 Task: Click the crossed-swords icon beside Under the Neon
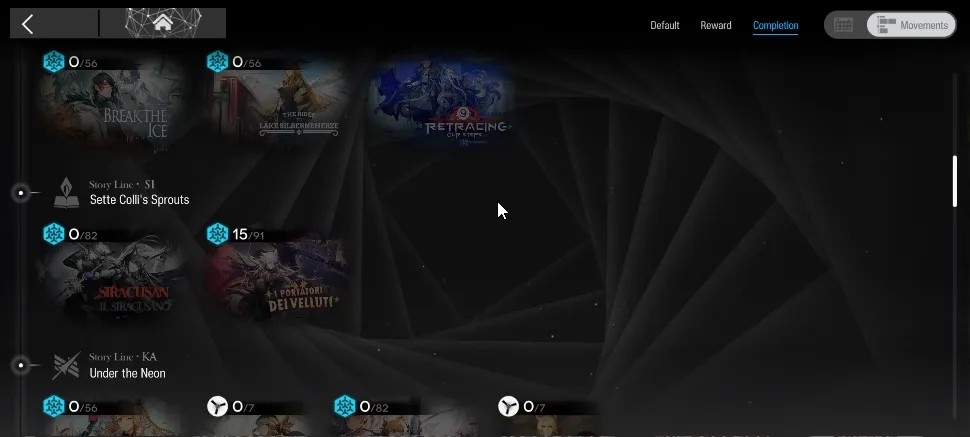(66, 365)
